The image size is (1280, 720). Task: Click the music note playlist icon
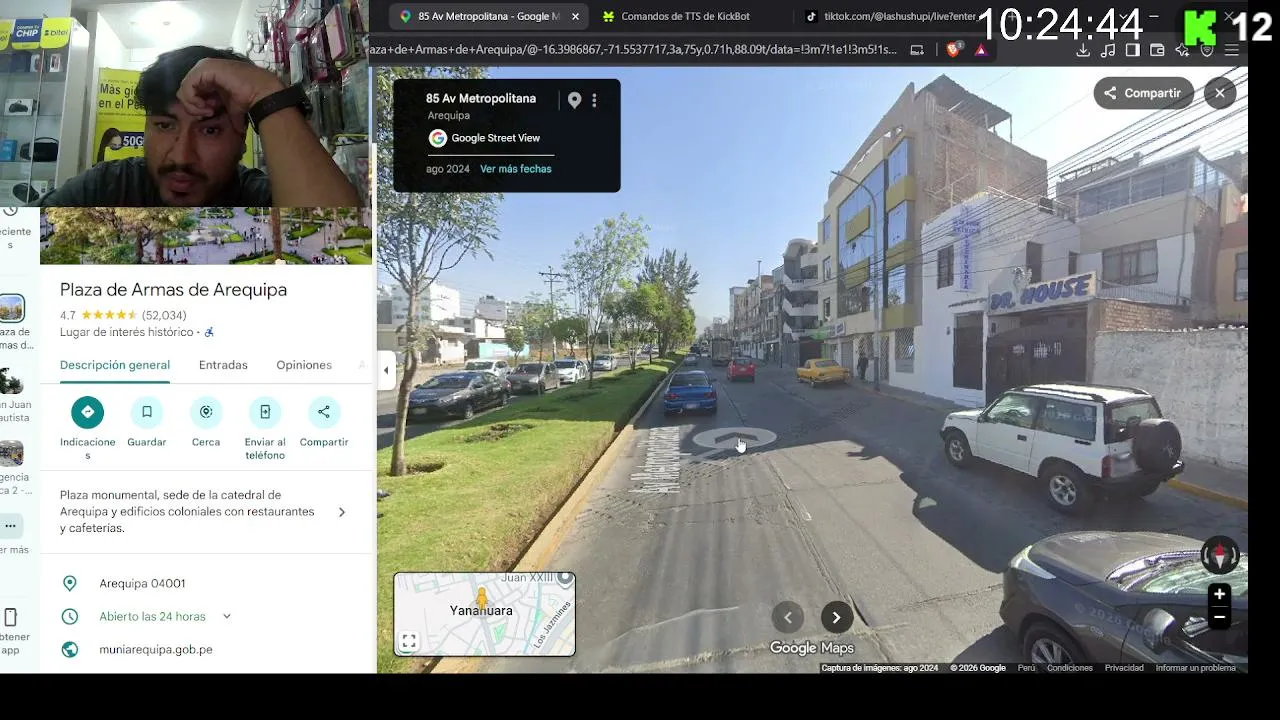[x=1108, y=50]
